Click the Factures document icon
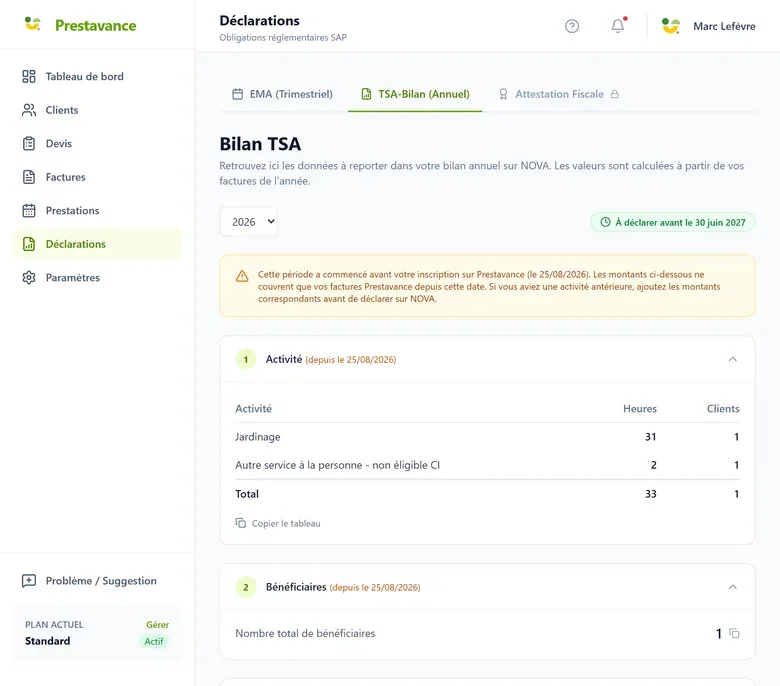Image resolution: width=780 pixels, height=686 pixels. [29, 177]
